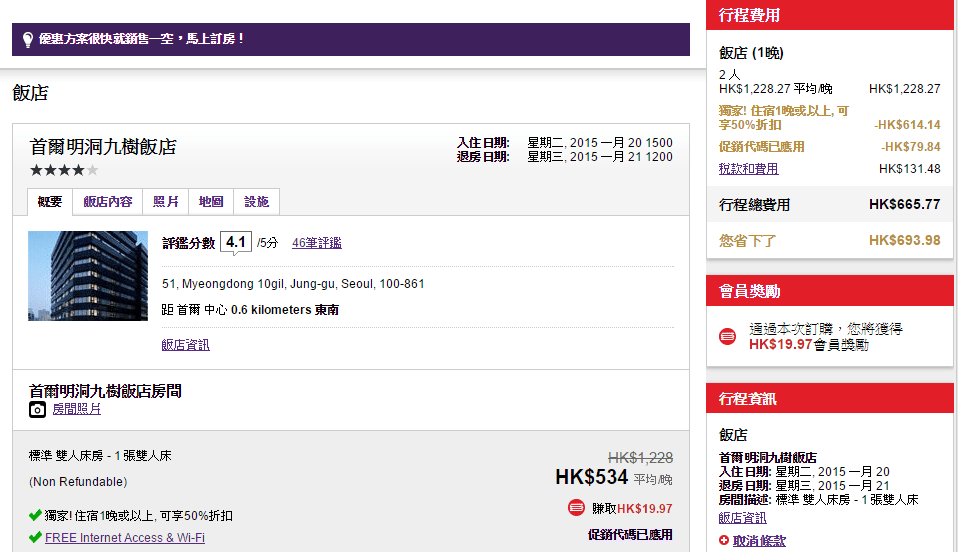Image resolution: width=958 pixels, height=552 pixels.
Task: Open the 房間照片 room photos link
Action: pyautogui.click(x=77, y=409)
